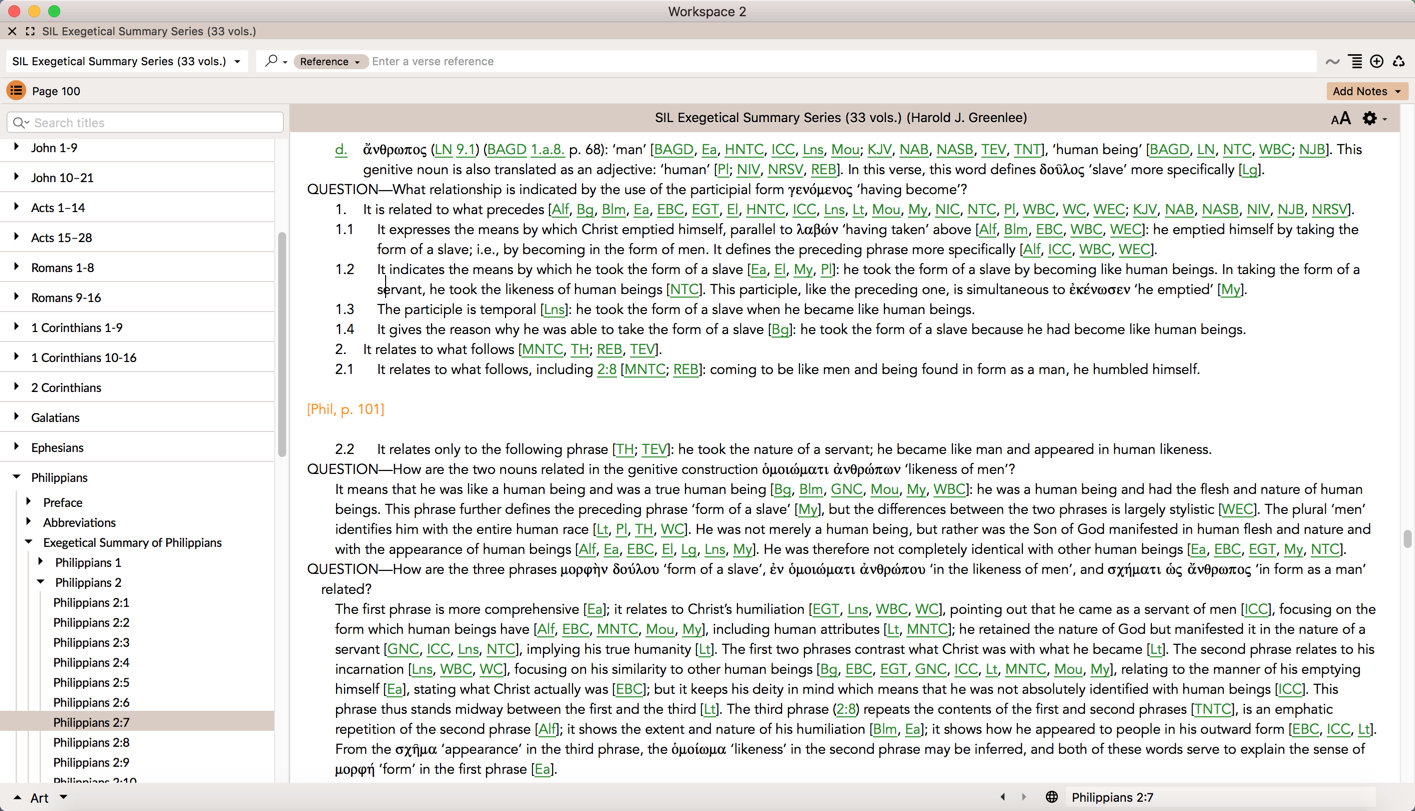Select Philippians 2:8 in the tree
1415x811 pixels.
[x=91, y=743]
